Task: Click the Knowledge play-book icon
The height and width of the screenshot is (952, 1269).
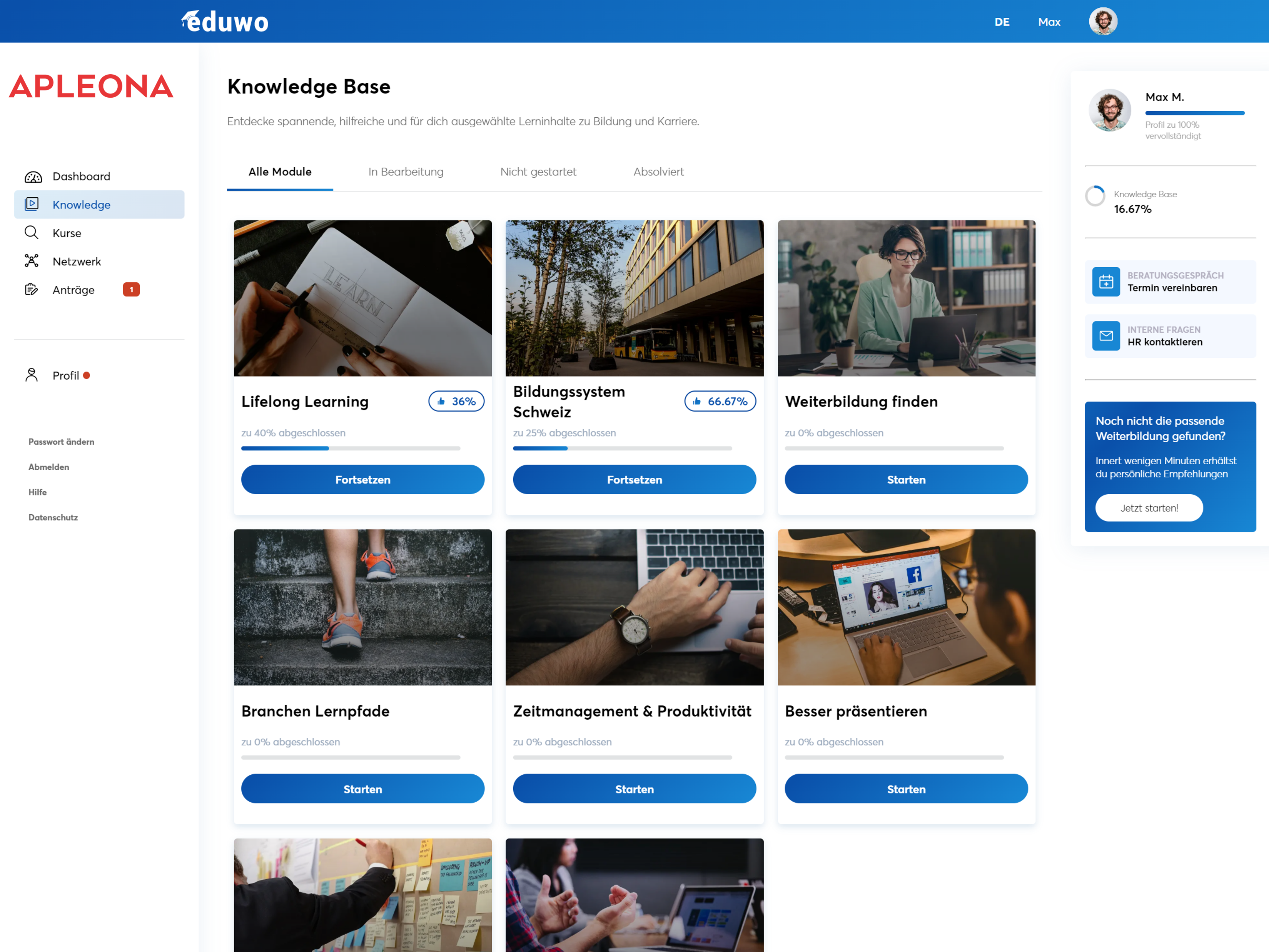Action: point(32,204)
